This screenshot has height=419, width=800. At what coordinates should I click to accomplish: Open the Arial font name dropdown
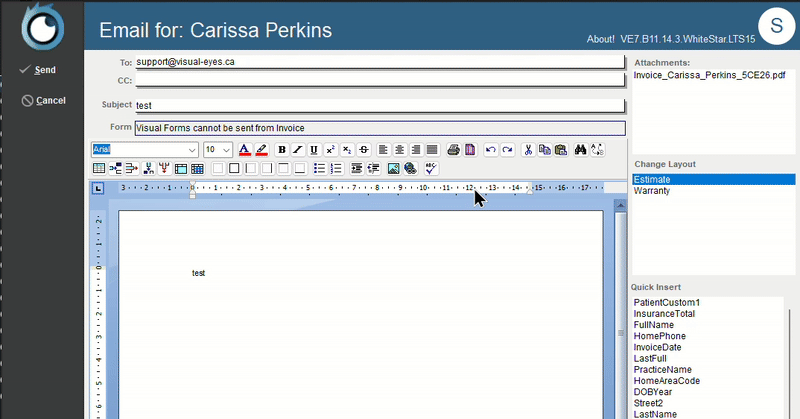click(192, 150)
